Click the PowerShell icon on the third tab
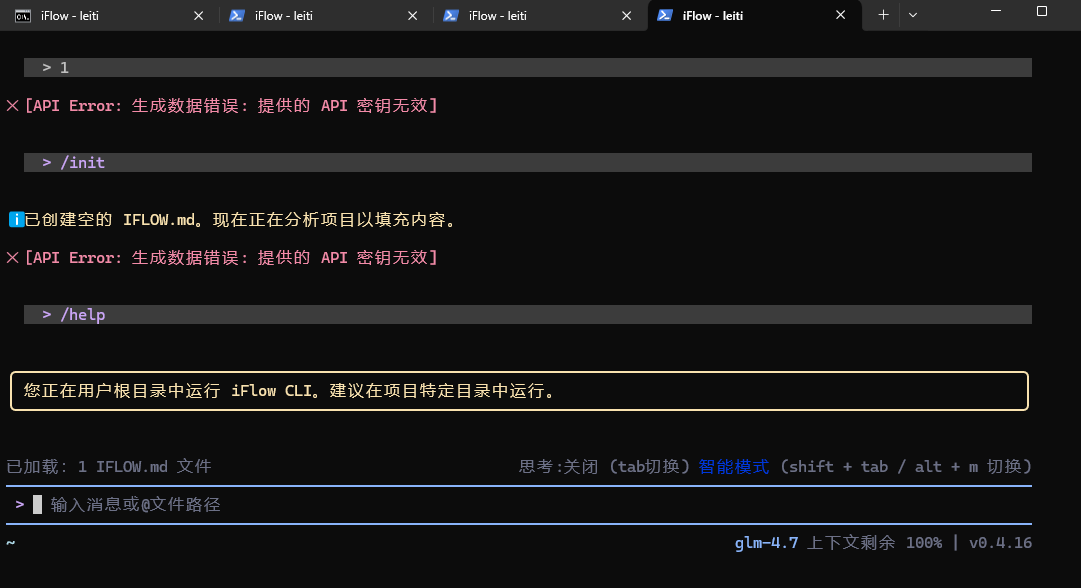1081x588 pixels. point(451,16)
